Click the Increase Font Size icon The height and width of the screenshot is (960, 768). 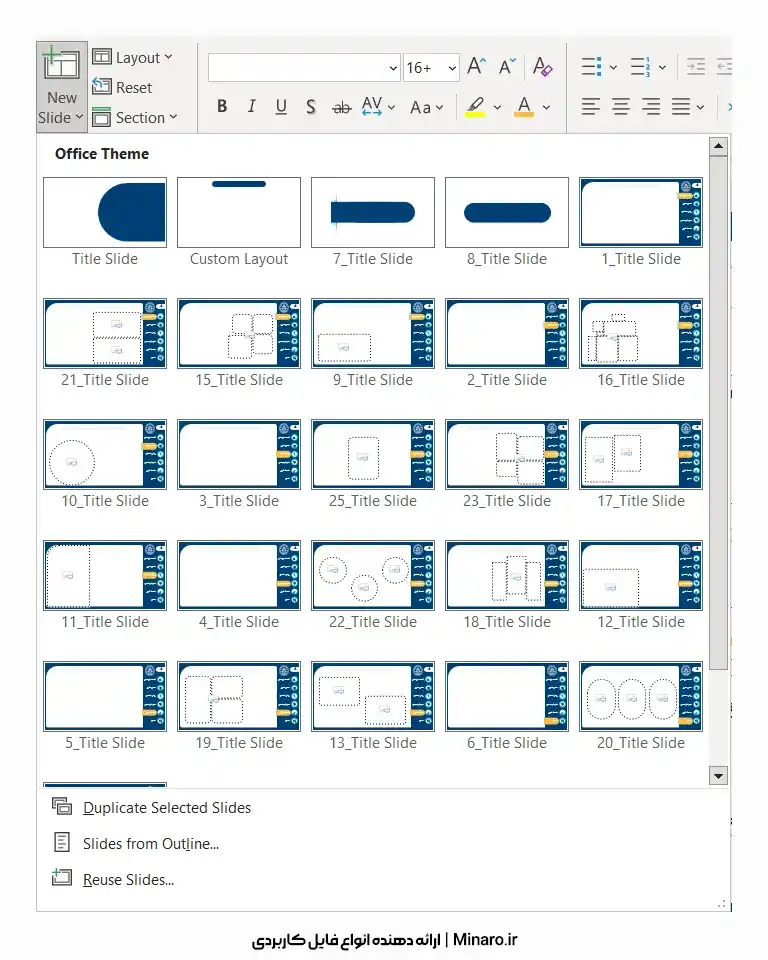pos(477,67)
